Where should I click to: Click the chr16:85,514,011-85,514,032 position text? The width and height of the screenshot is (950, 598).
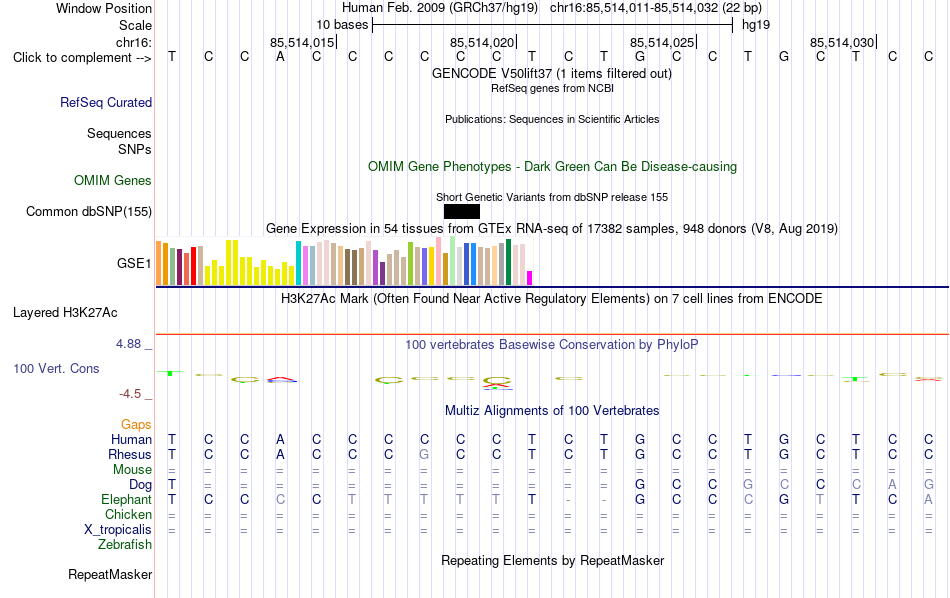coord(656,8)
